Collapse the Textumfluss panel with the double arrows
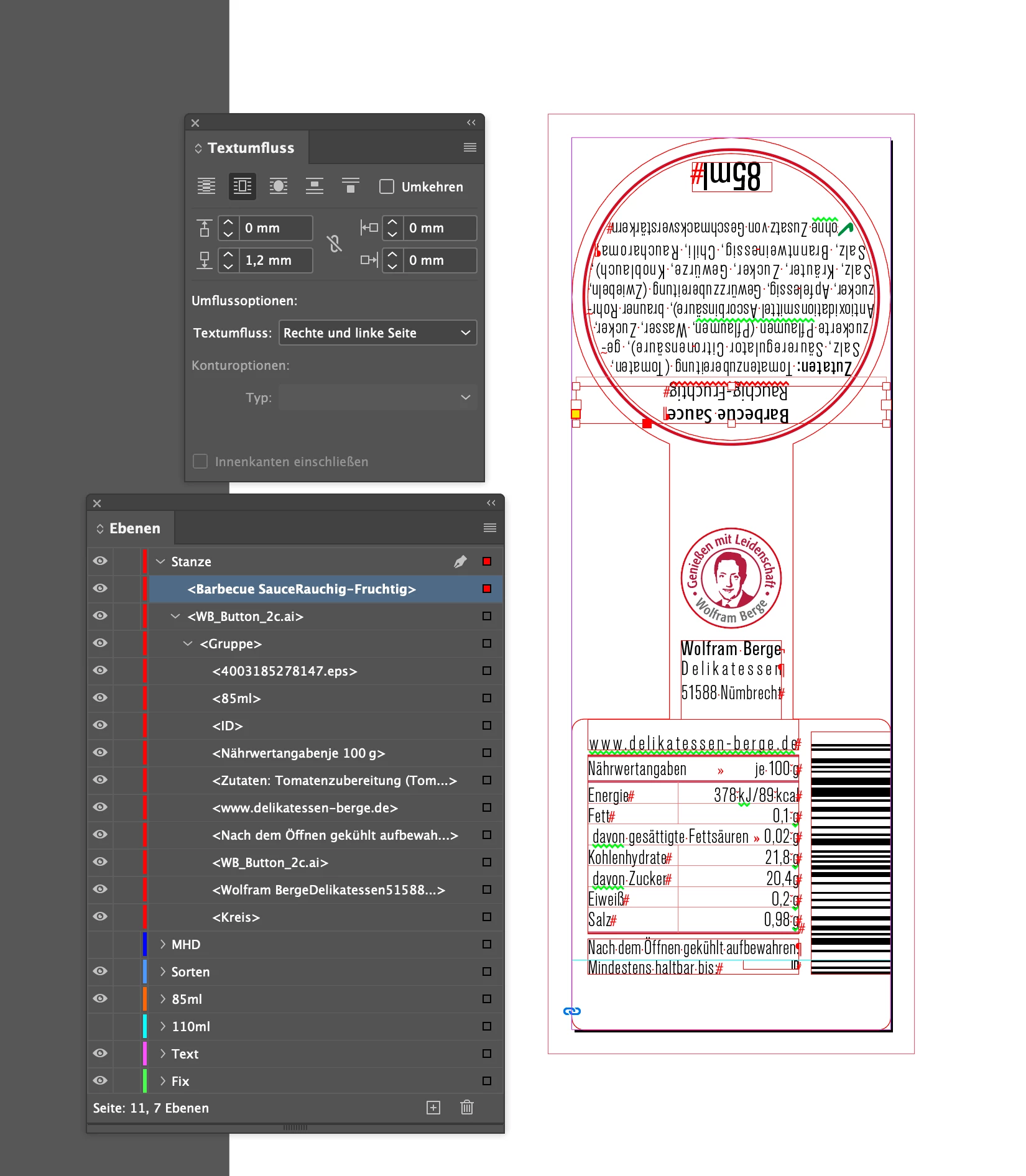The height and width of the screenshot is (1176, 1026). click(471, 122)
